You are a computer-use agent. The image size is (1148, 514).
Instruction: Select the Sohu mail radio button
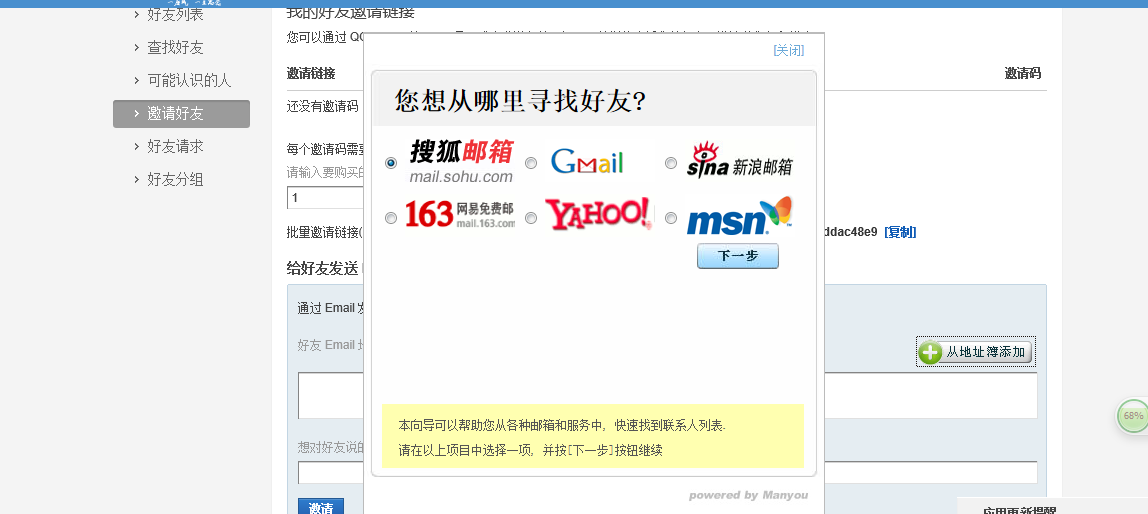click(x=391, y=163)
